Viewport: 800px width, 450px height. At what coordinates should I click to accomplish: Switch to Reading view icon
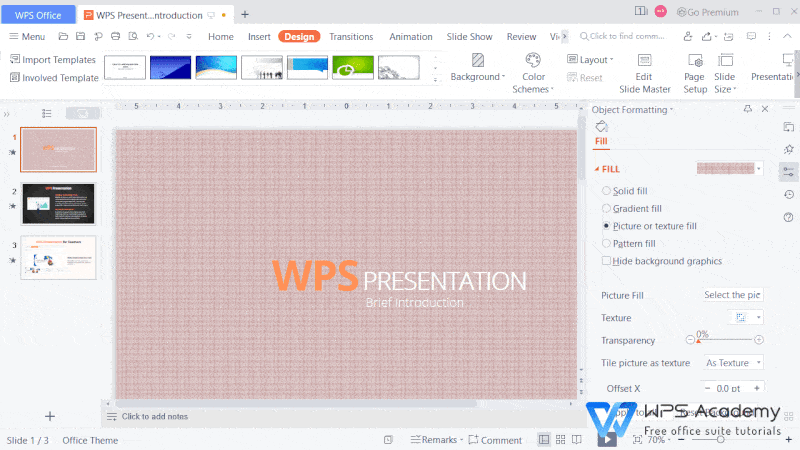pos(577,439)
